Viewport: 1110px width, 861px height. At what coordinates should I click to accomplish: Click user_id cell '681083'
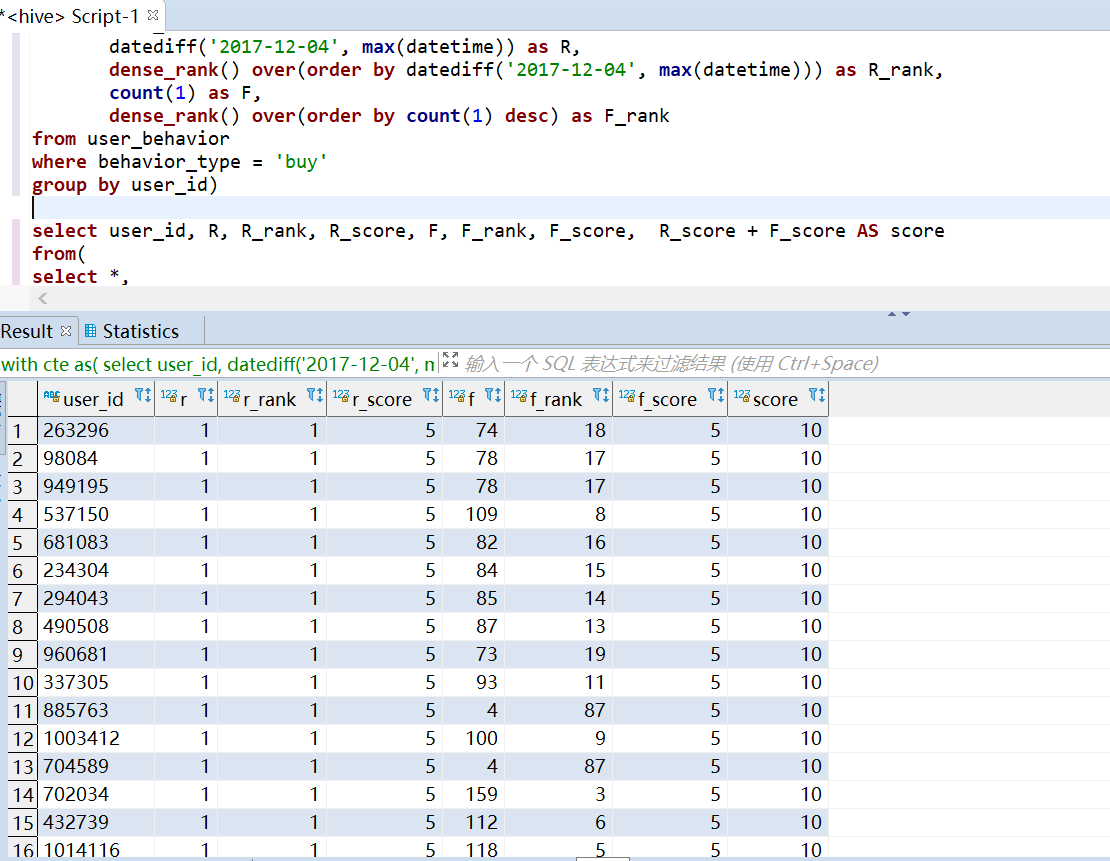tap(96, 542)
